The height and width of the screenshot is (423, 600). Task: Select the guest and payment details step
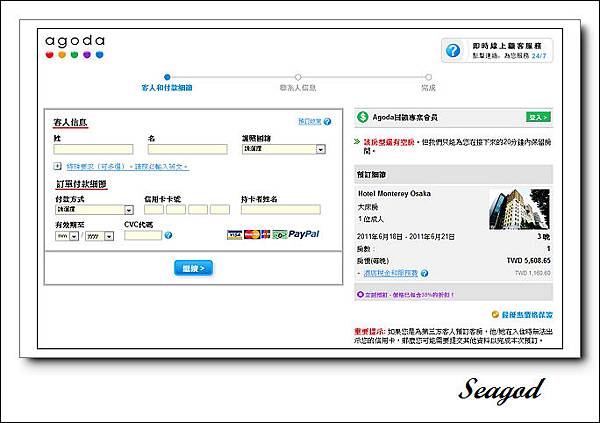click(x=167, y=83)
